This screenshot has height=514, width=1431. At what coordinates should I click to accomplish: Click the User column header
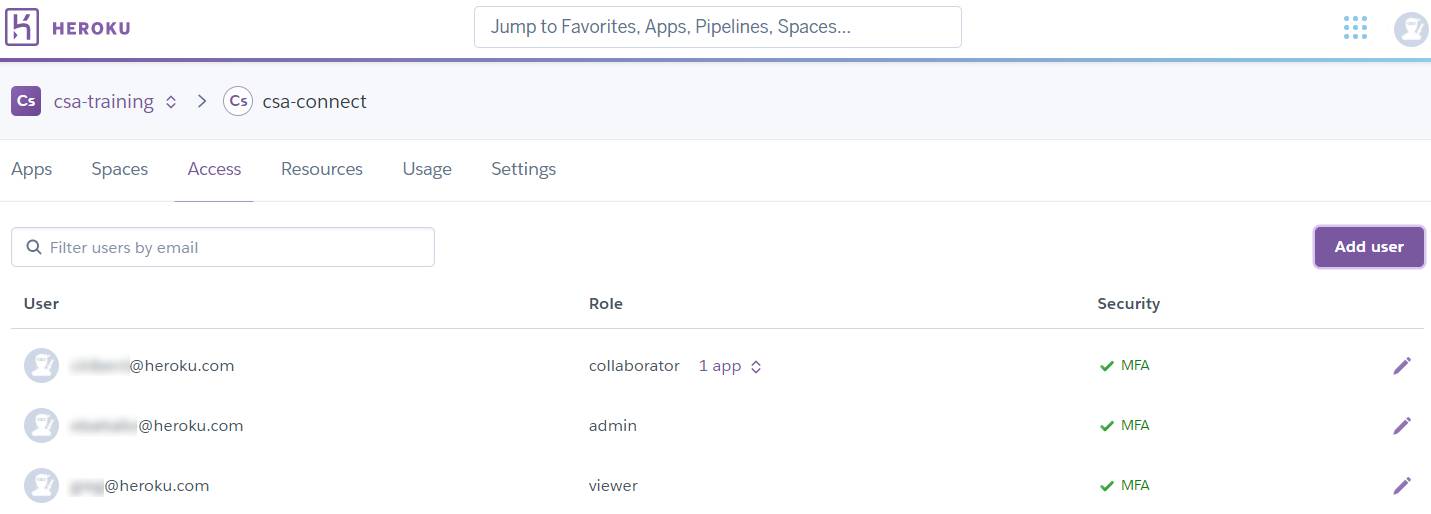click(41, 303)
